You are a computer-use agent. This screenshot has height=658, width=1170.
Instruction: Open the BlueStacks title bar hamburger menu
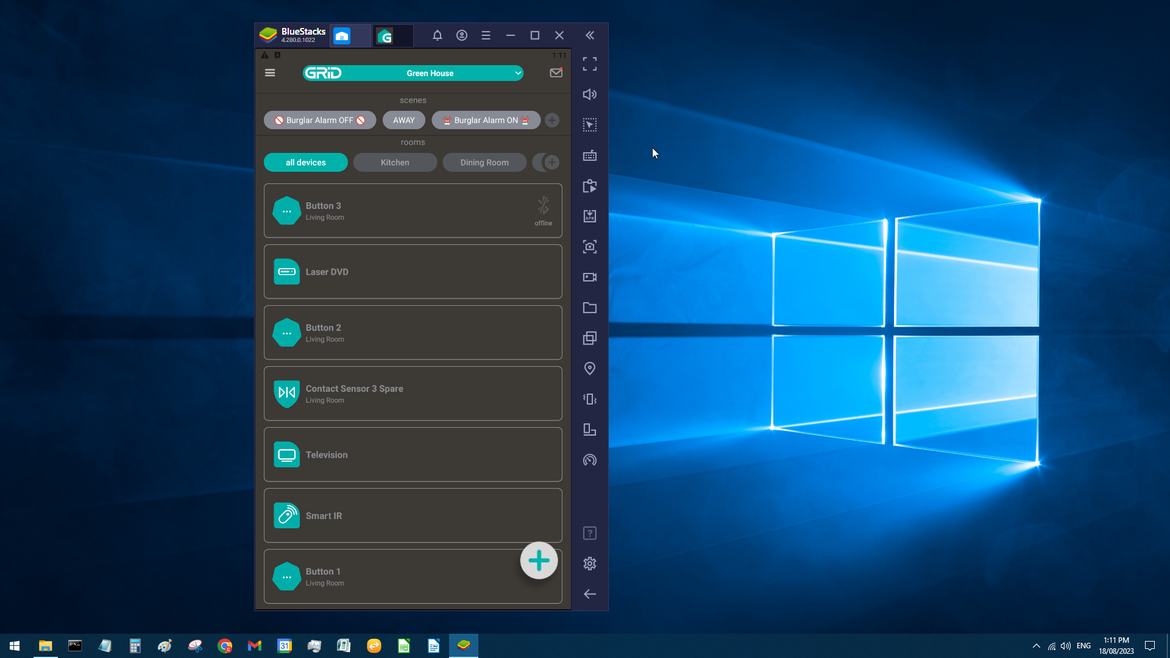[486, 35]
